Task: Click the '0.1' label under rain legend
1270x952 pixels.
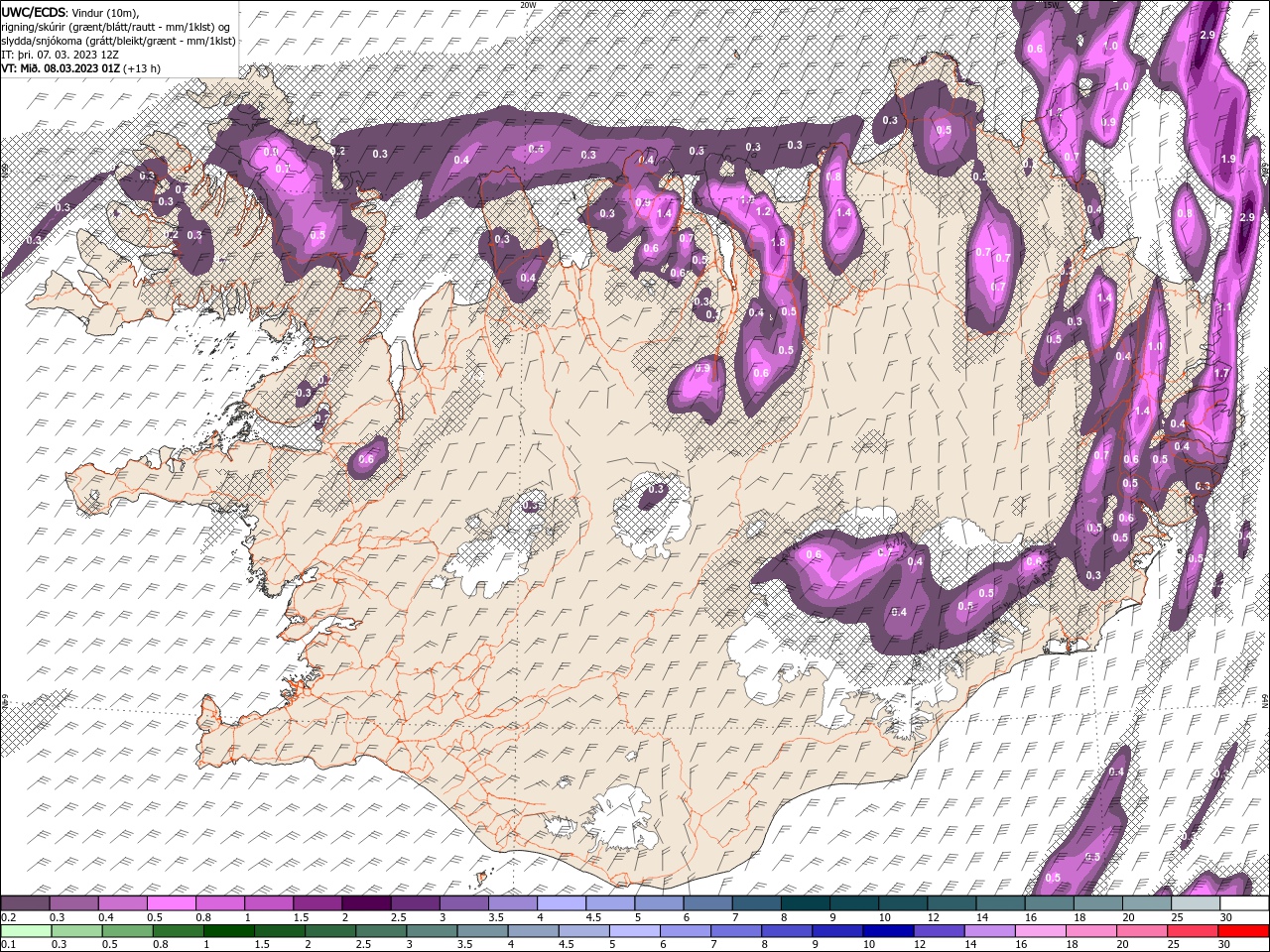Action: coord(9,945)
